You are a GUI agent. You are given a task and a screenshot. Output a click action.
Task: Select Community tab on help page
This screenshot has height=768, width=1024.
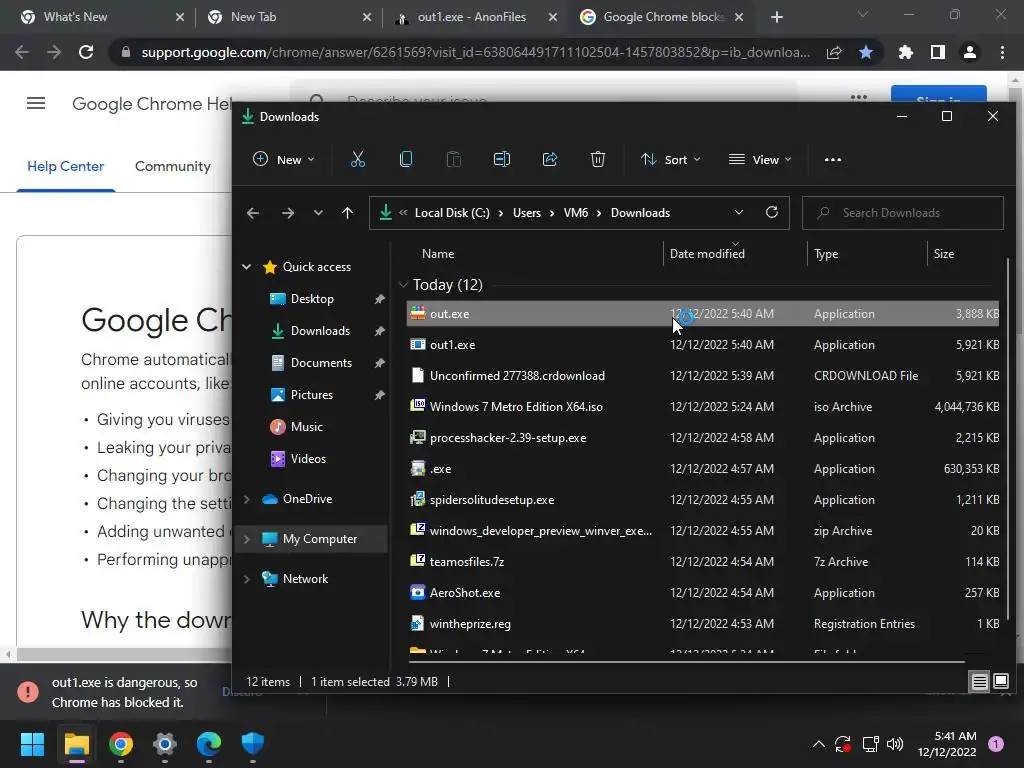pos(173,166)
